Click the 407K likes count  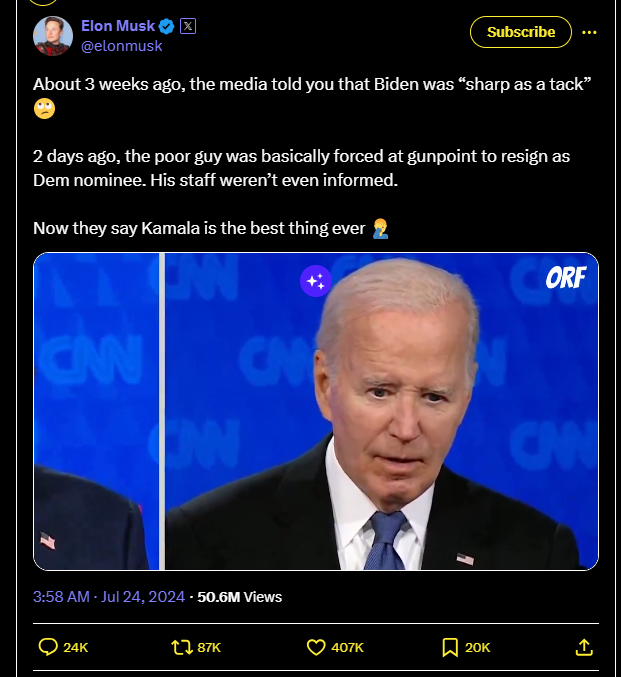pyautogui.click(x=347, y=647)
